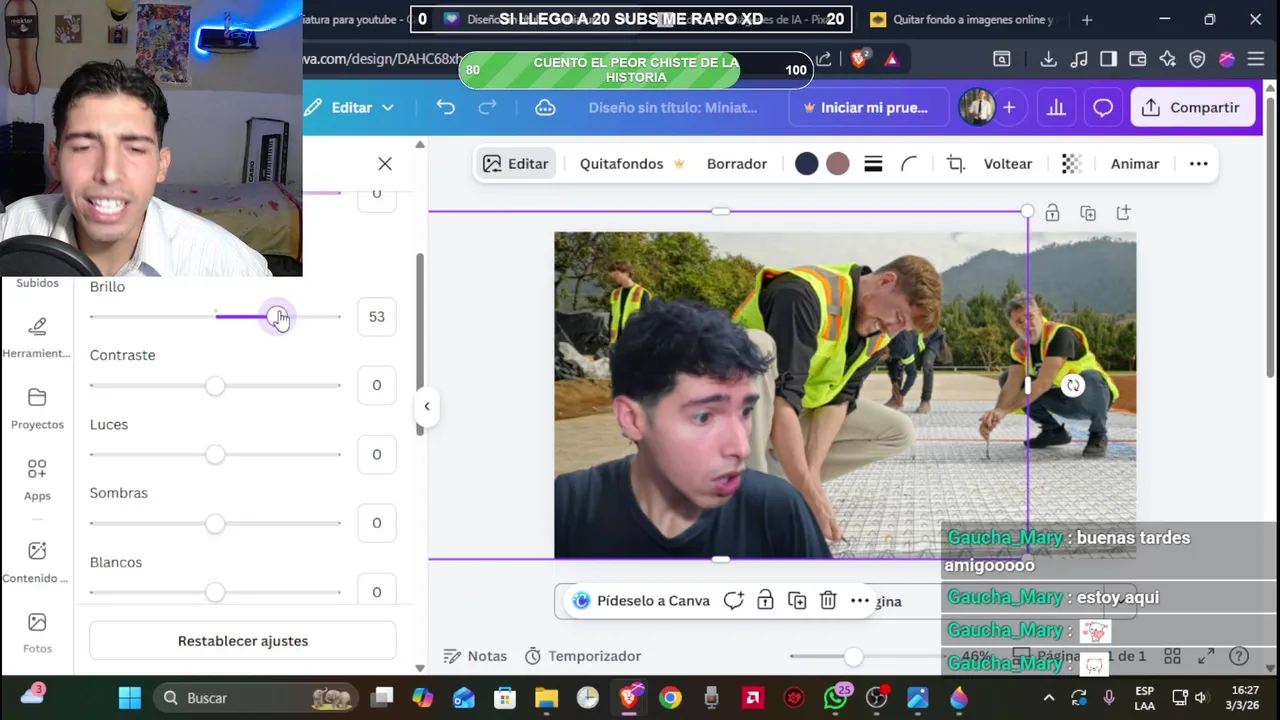Toggle the Brave sidebar panel icon

point(1108,59)
